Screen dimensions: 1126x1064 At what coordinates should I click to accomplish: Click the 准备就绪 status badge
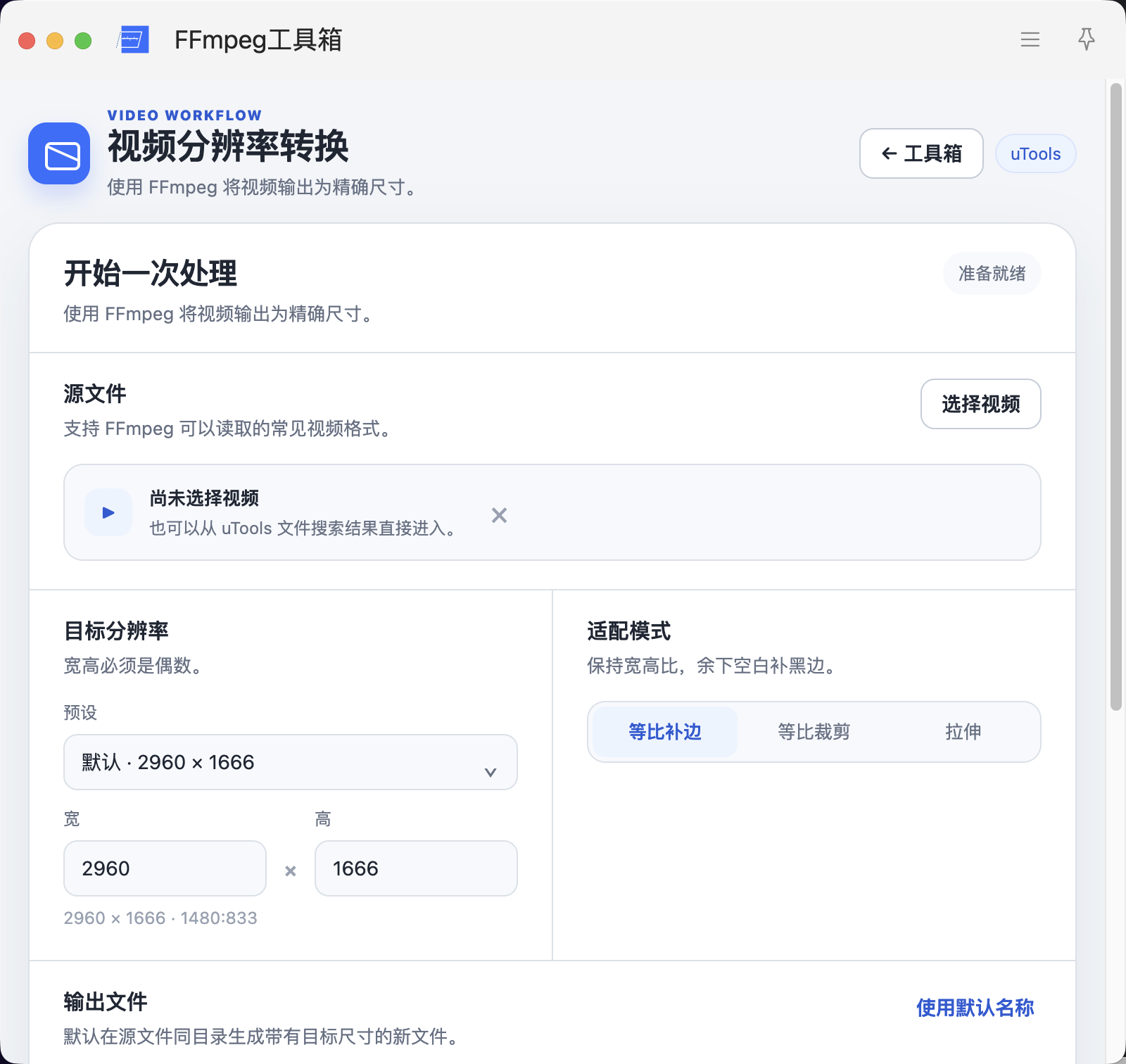pos(992,273)
